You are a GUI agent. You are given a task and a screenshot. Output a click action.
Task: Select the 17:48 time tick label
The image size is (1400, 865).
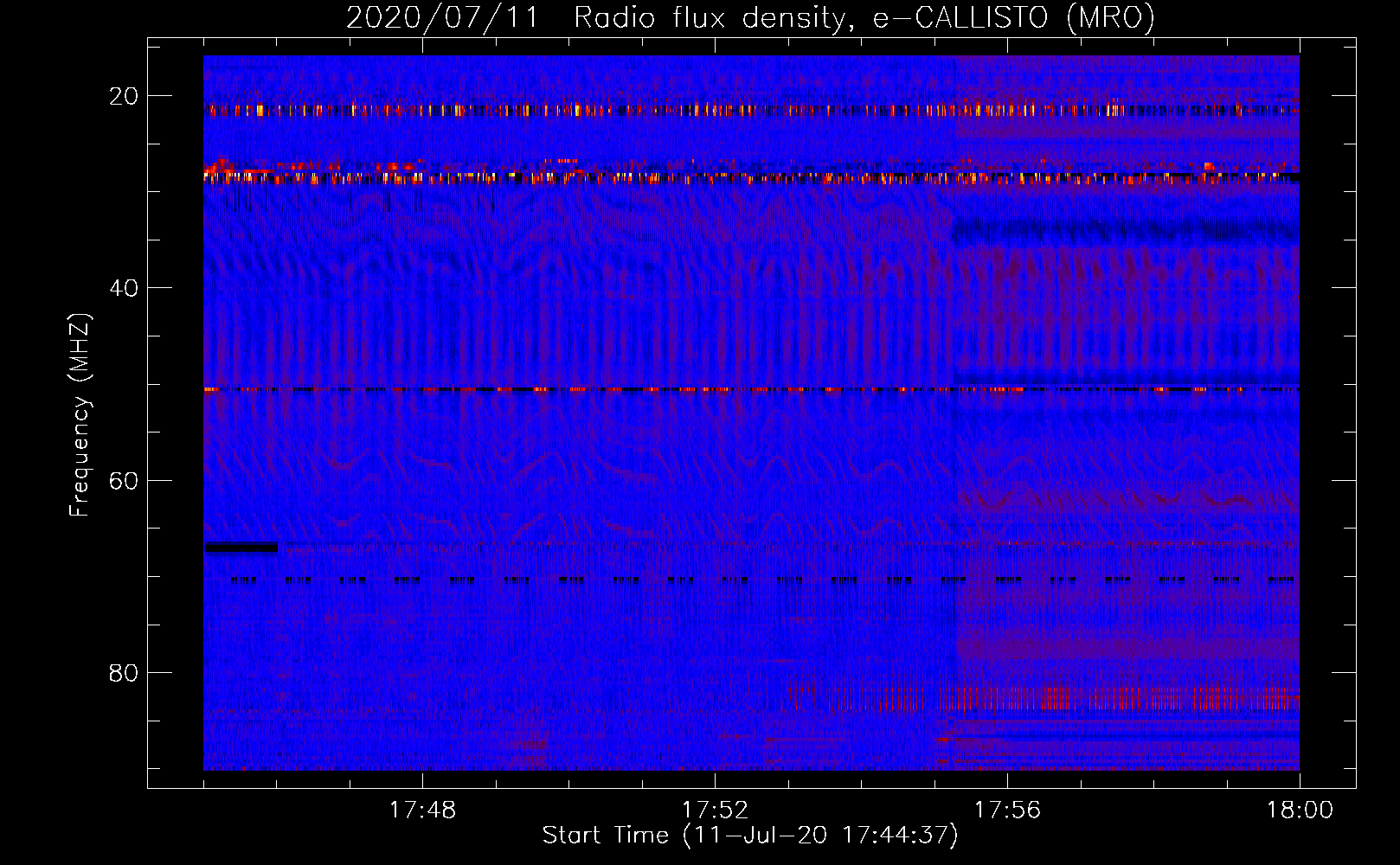click(x=422, y=811)
